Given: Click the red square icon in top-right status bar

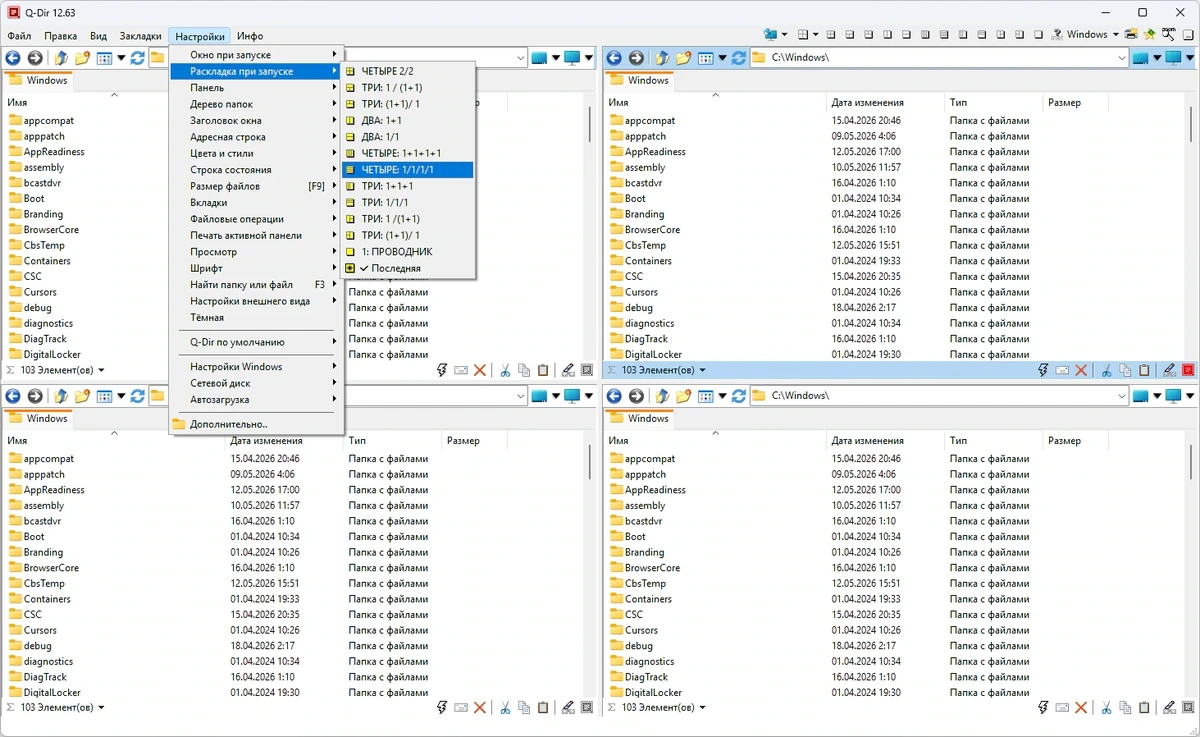Looking at the screenshot, I should tap(1188, 370).
